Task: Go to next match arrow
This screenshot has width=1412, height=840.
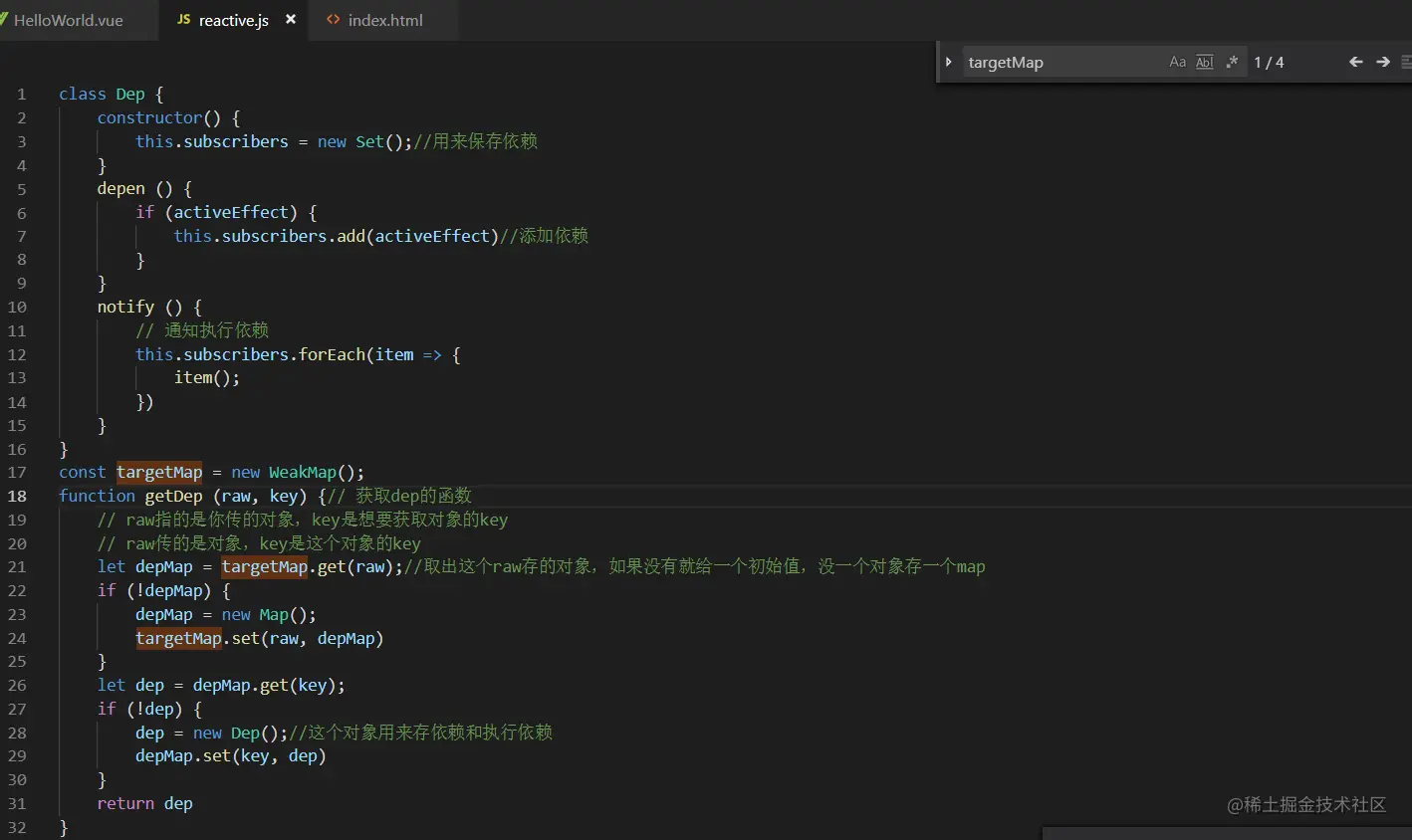Action: tap(1383, 62)
